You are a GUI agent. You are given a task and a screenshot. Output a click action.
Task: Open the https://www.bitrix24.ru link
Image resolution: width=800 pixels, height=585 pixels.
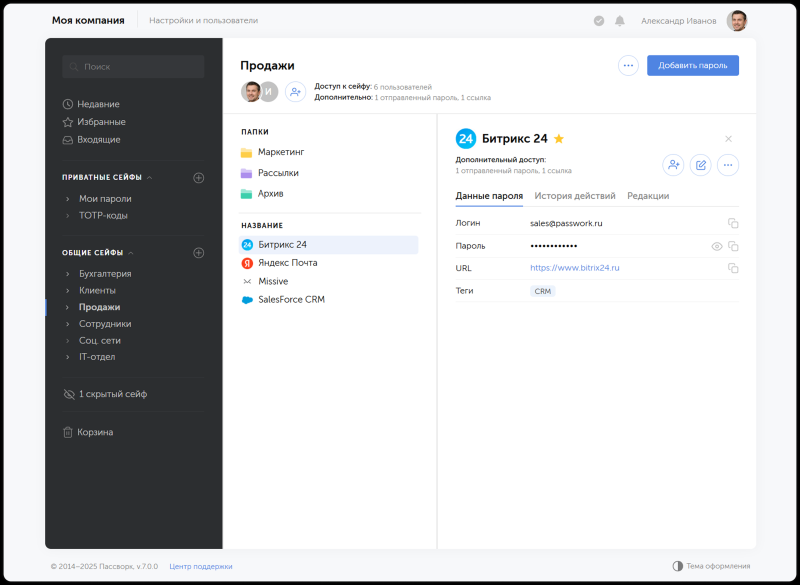tap(574, 268)
